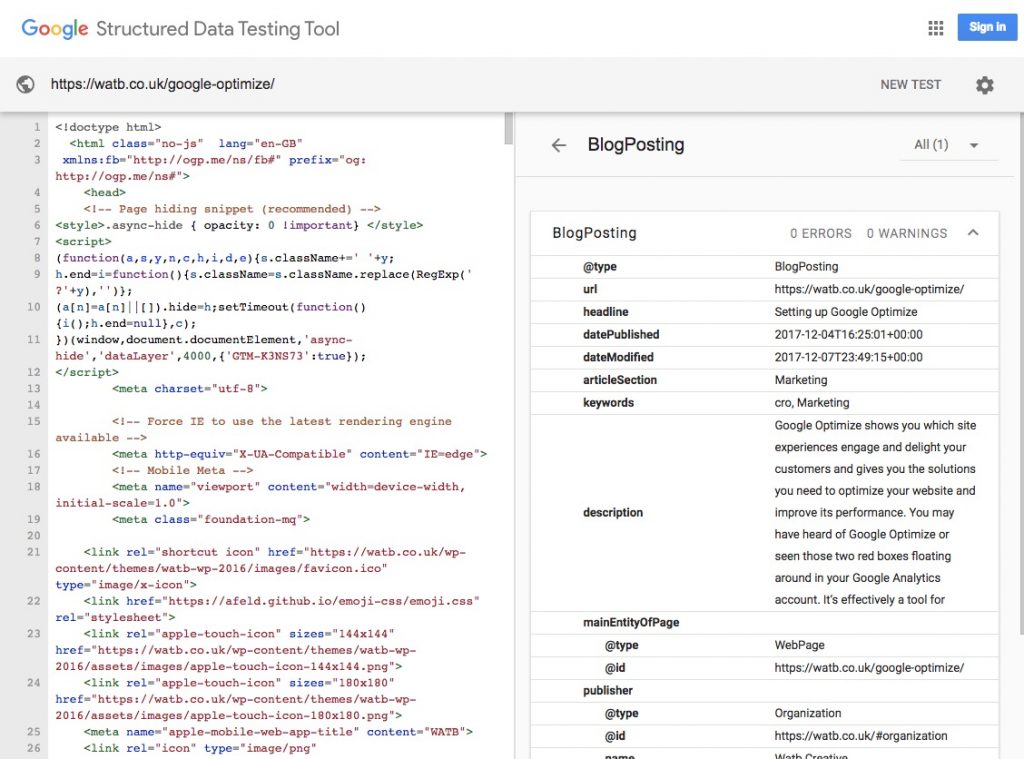Start a NEW TEST
1024x759 pixels.
click(x=910, y=85)
